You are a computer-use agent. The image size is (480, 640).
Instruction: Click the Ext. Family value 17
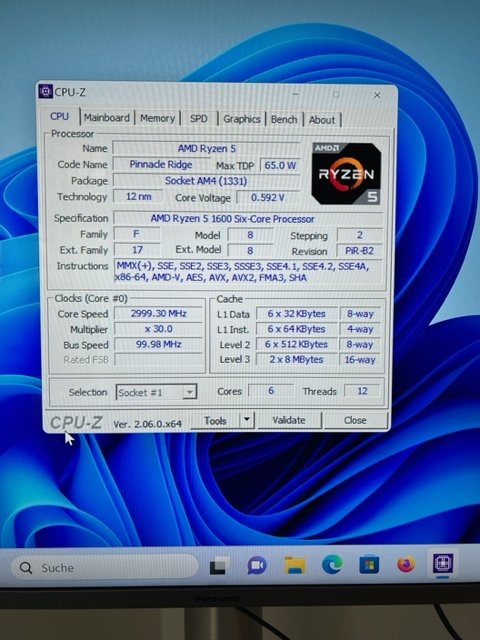pos(137,250)
